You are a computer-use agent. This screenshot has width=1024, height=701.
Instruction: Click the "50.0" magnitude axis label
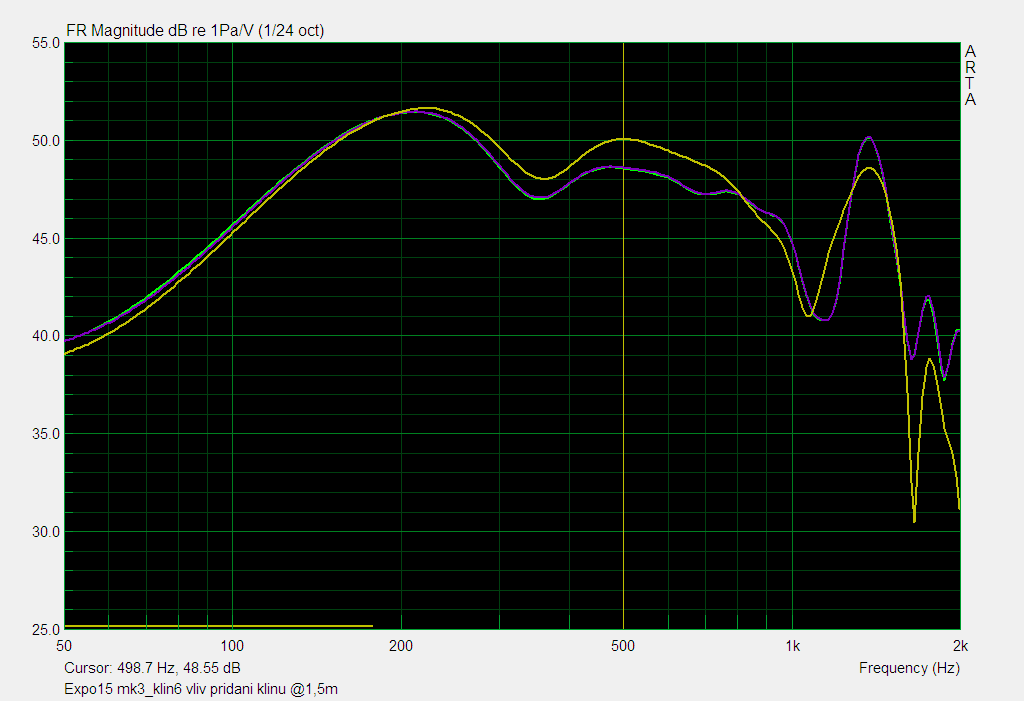[x=46, y=141]
